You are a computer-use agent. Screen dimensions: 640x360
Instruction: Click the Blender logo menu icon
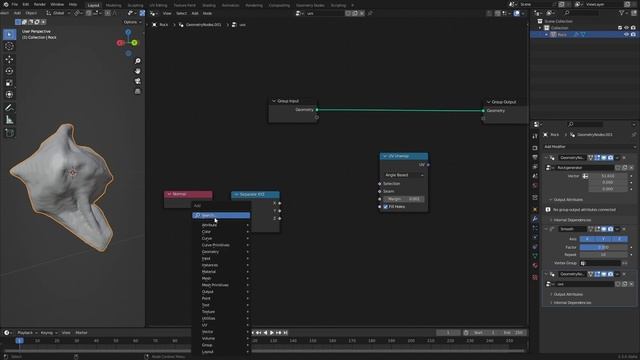coord(5,4)
